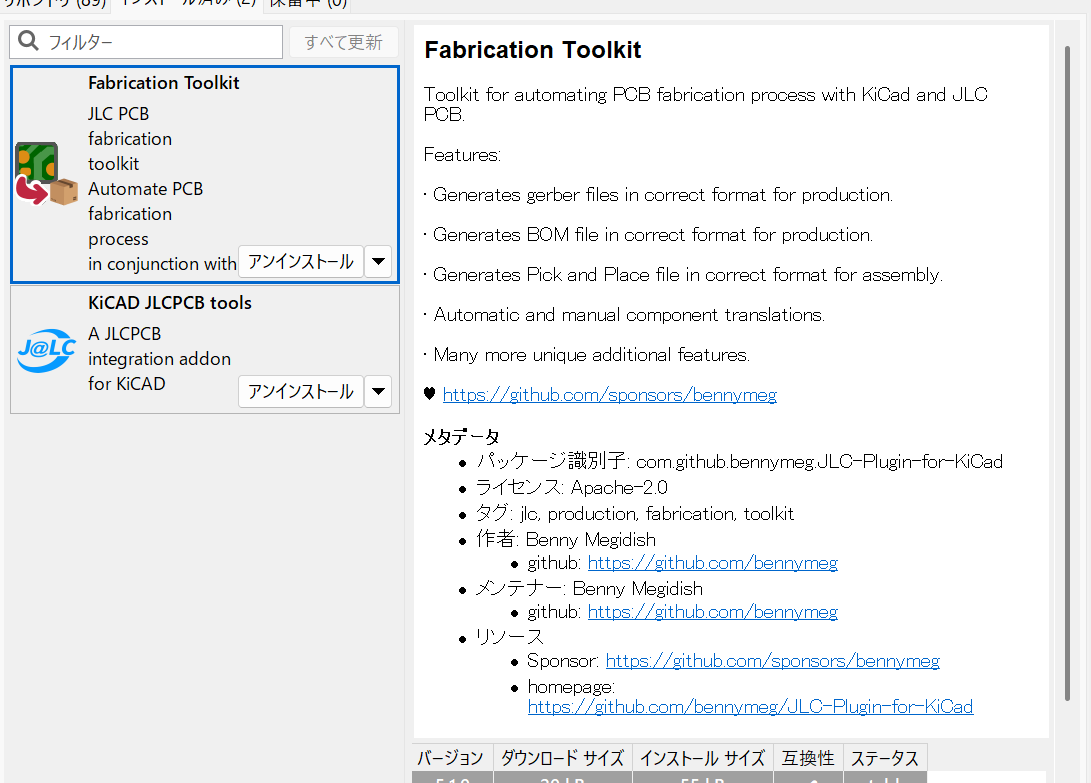Screen dimensions: 1091x783
Task: Open the homepage JLC-Plugin-for-KiCad link
Action: point(750,706)
